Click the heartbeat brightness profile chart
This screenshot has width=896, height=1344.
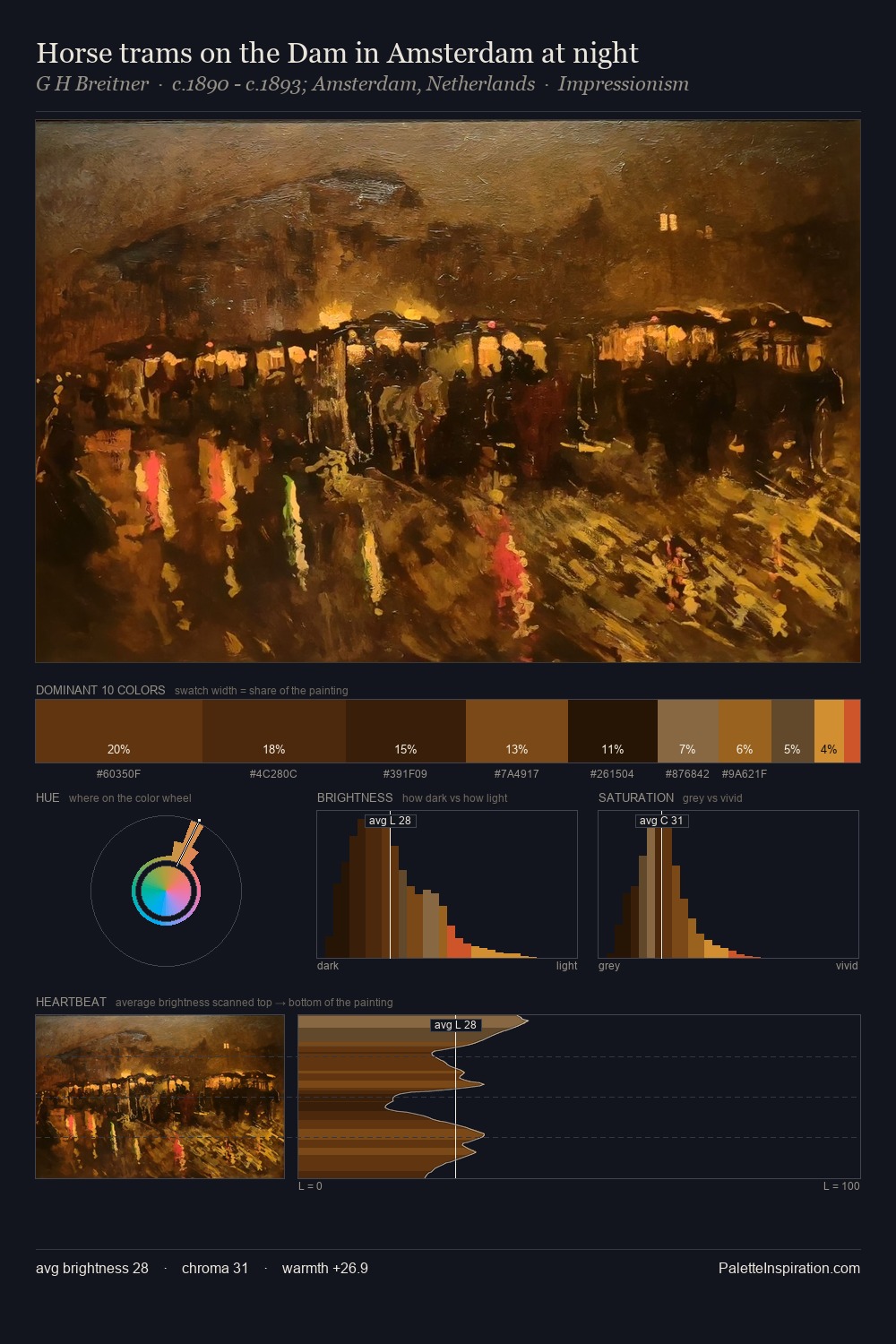579,1097
